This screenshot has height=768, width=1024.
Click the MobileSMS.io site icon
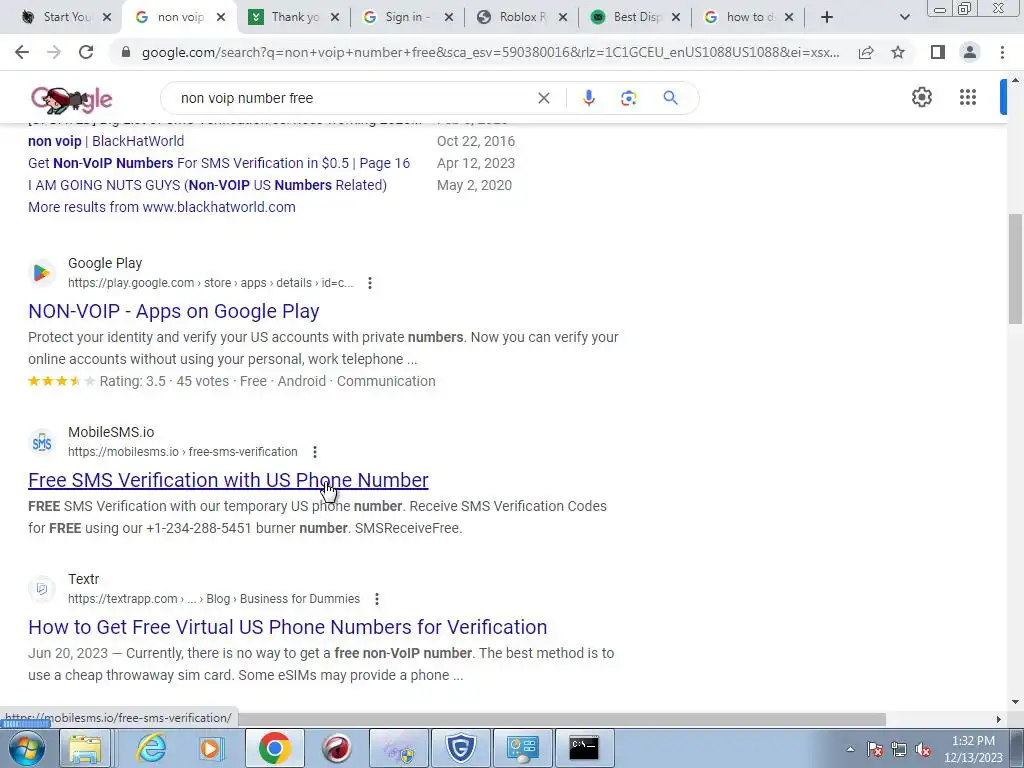pos(41,442)
